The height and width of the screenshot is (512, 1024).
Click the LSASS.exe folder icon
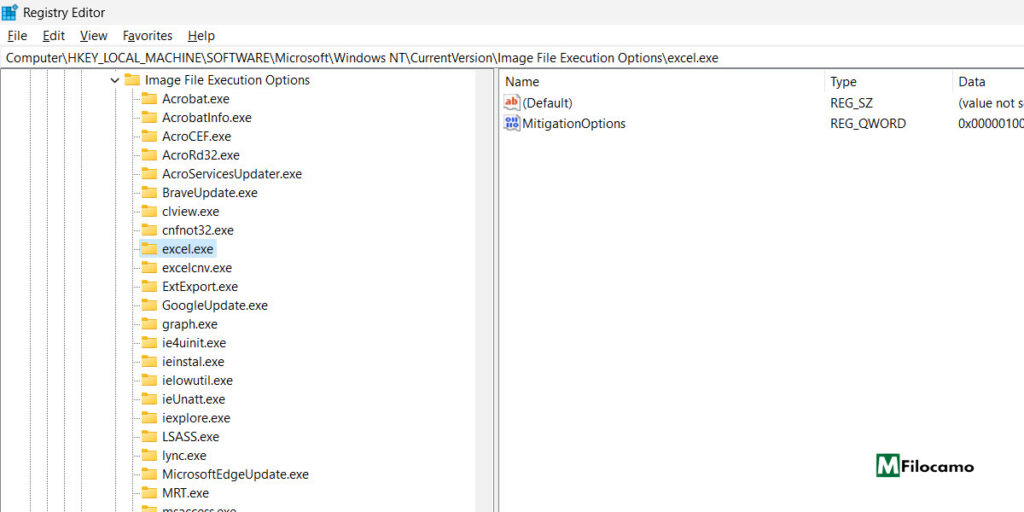tap(150, 437)
